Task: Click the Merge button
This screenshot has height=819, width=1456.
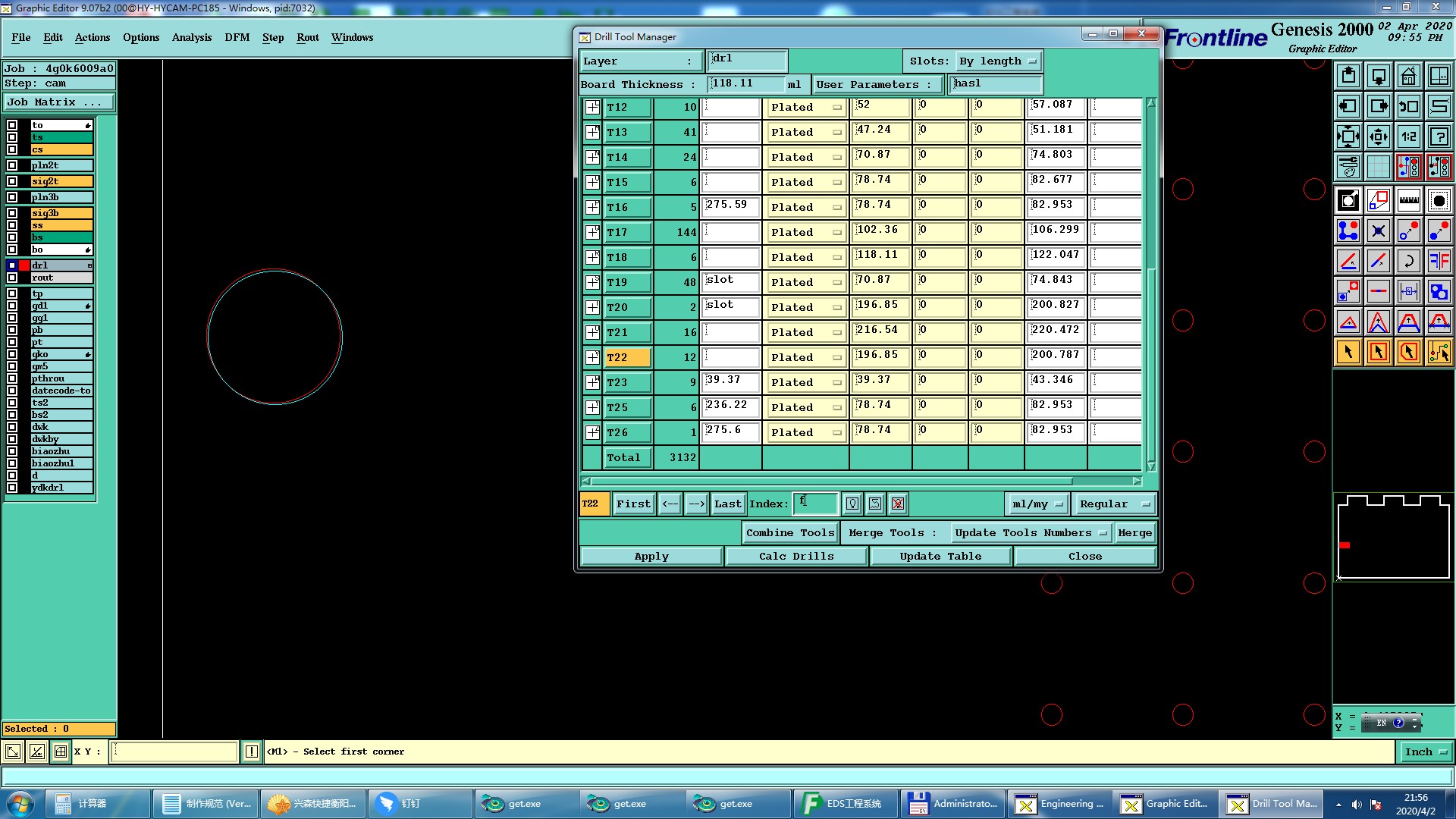Action: coord(1134,533)
